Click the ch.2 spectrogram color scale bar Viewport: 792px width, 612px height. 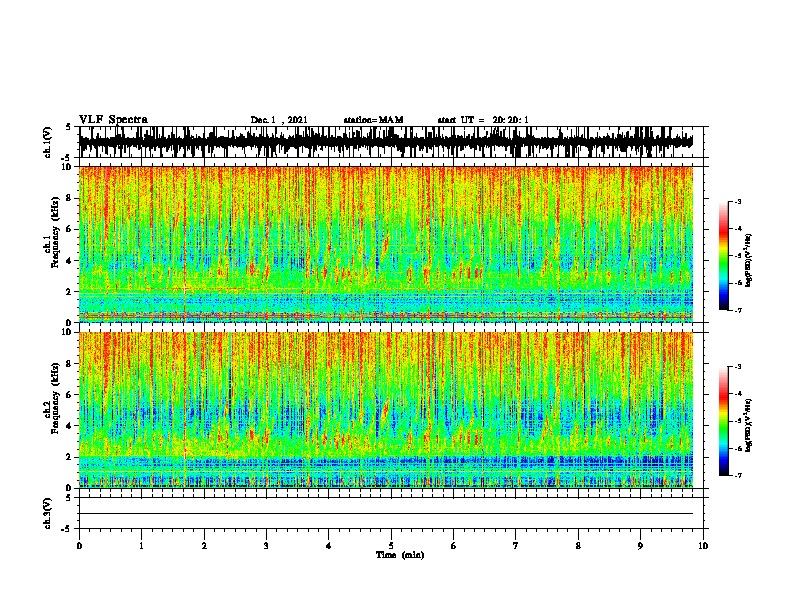[x=723, y=421]
